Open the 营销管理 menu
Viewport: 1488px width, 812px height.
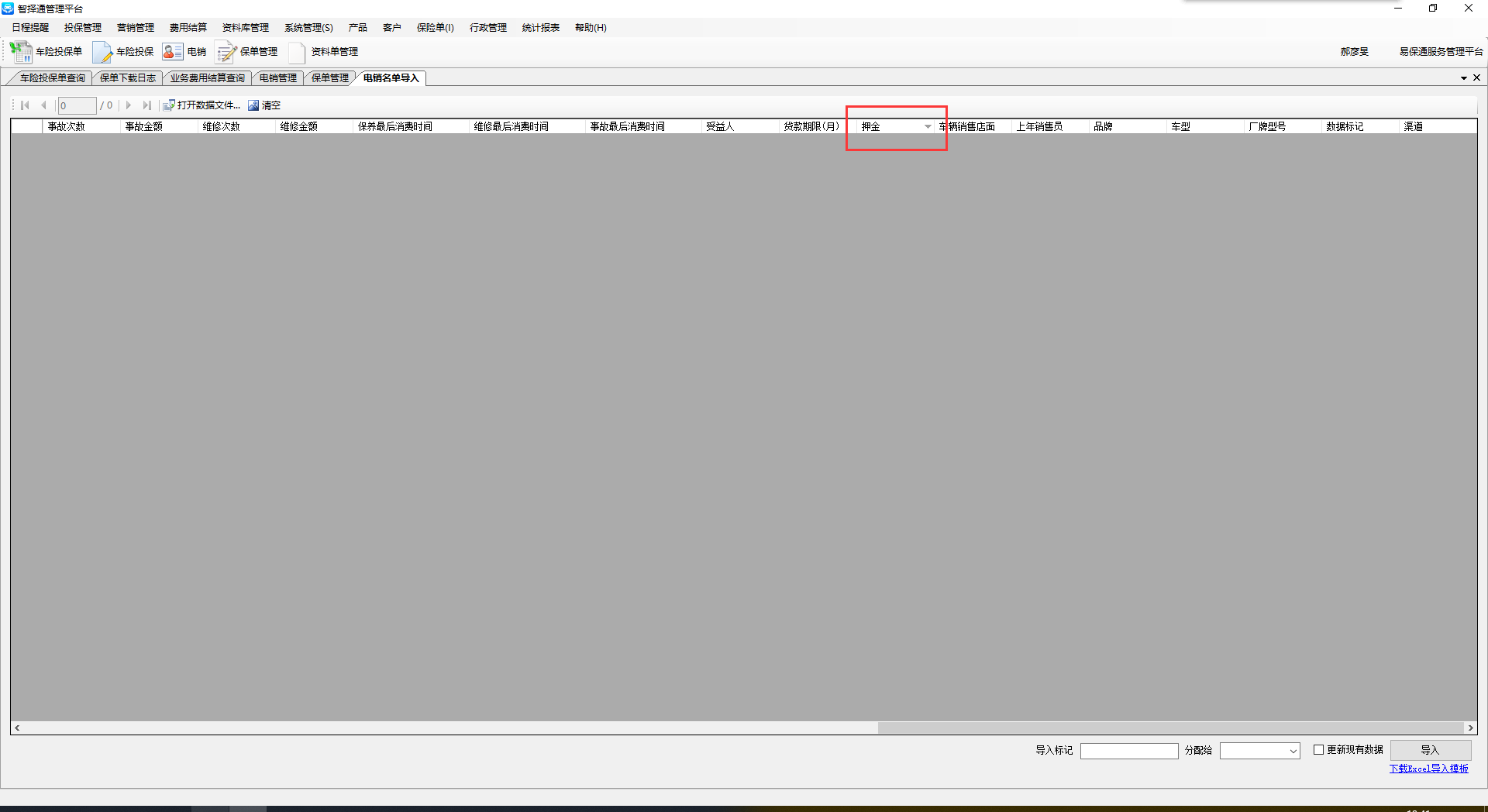(x=136, y=28)
